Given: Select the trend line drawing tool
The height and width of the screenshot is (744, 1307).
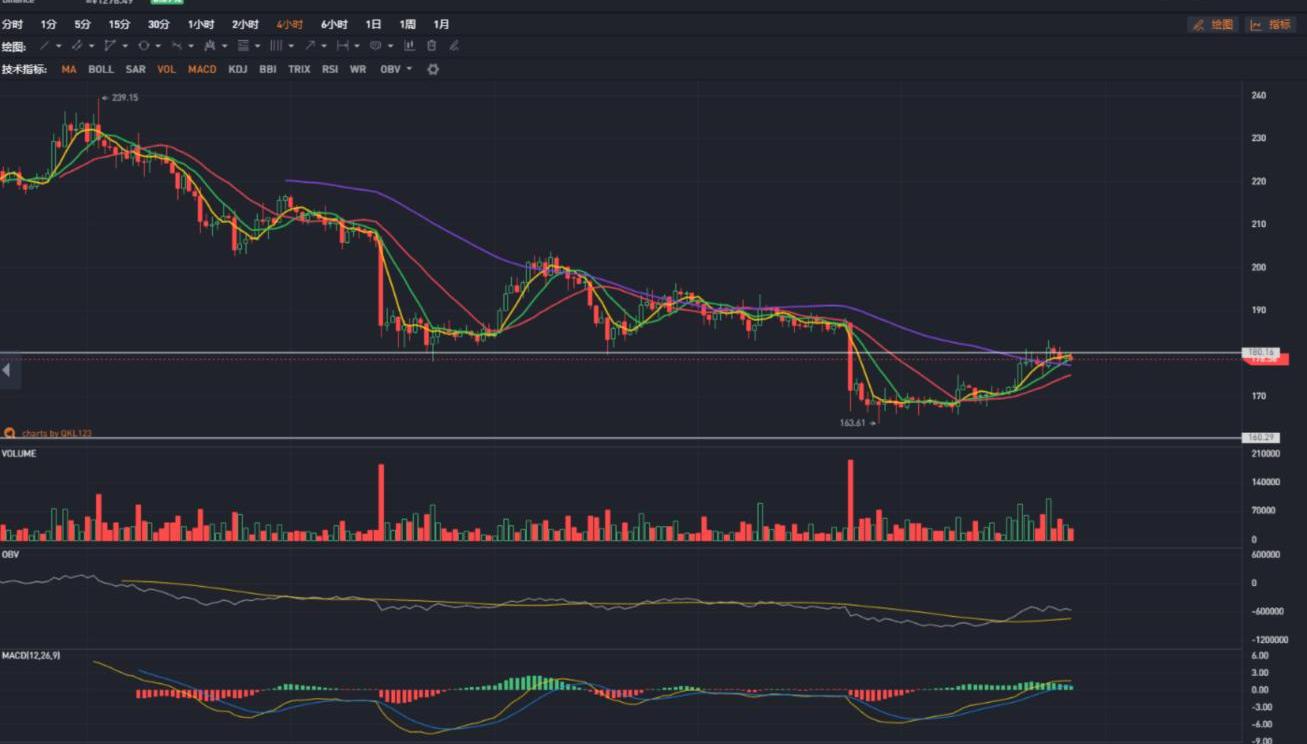Looking at the screenshot, I should coord(44,46).
